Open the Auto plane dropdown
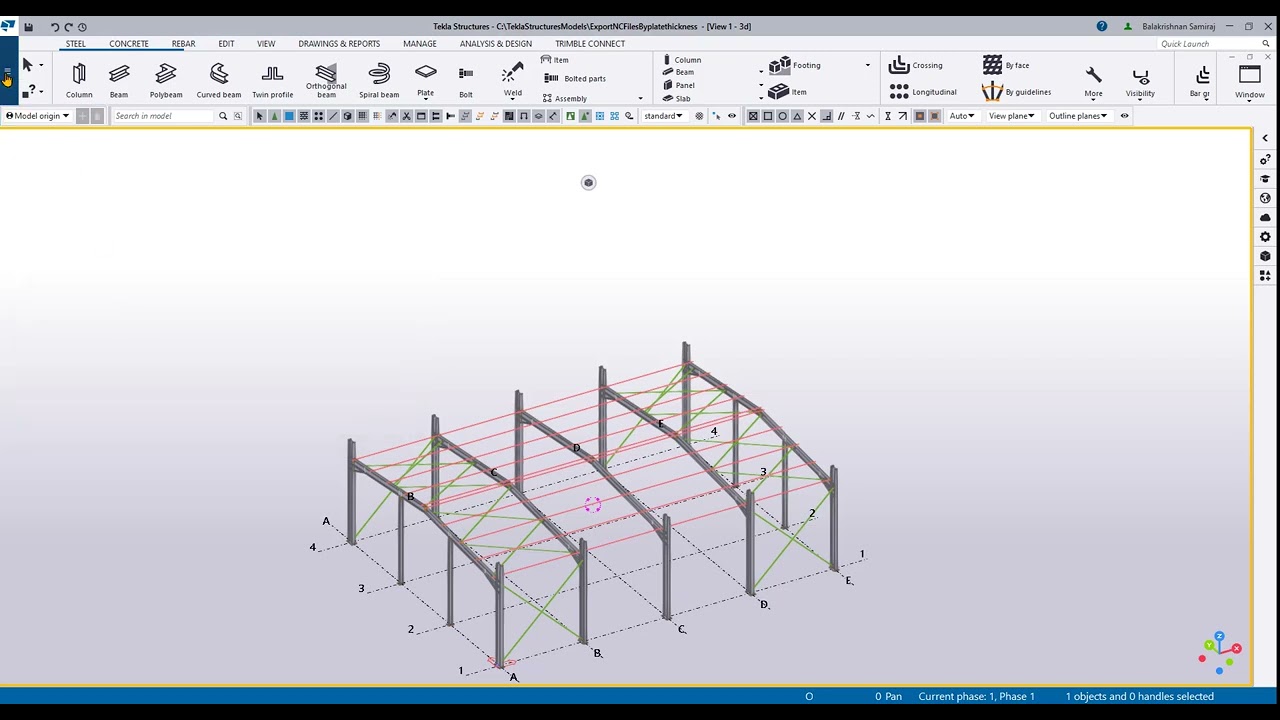This screenshot has width=1280, height=720. pyautogui.click(x=962, y=116)
